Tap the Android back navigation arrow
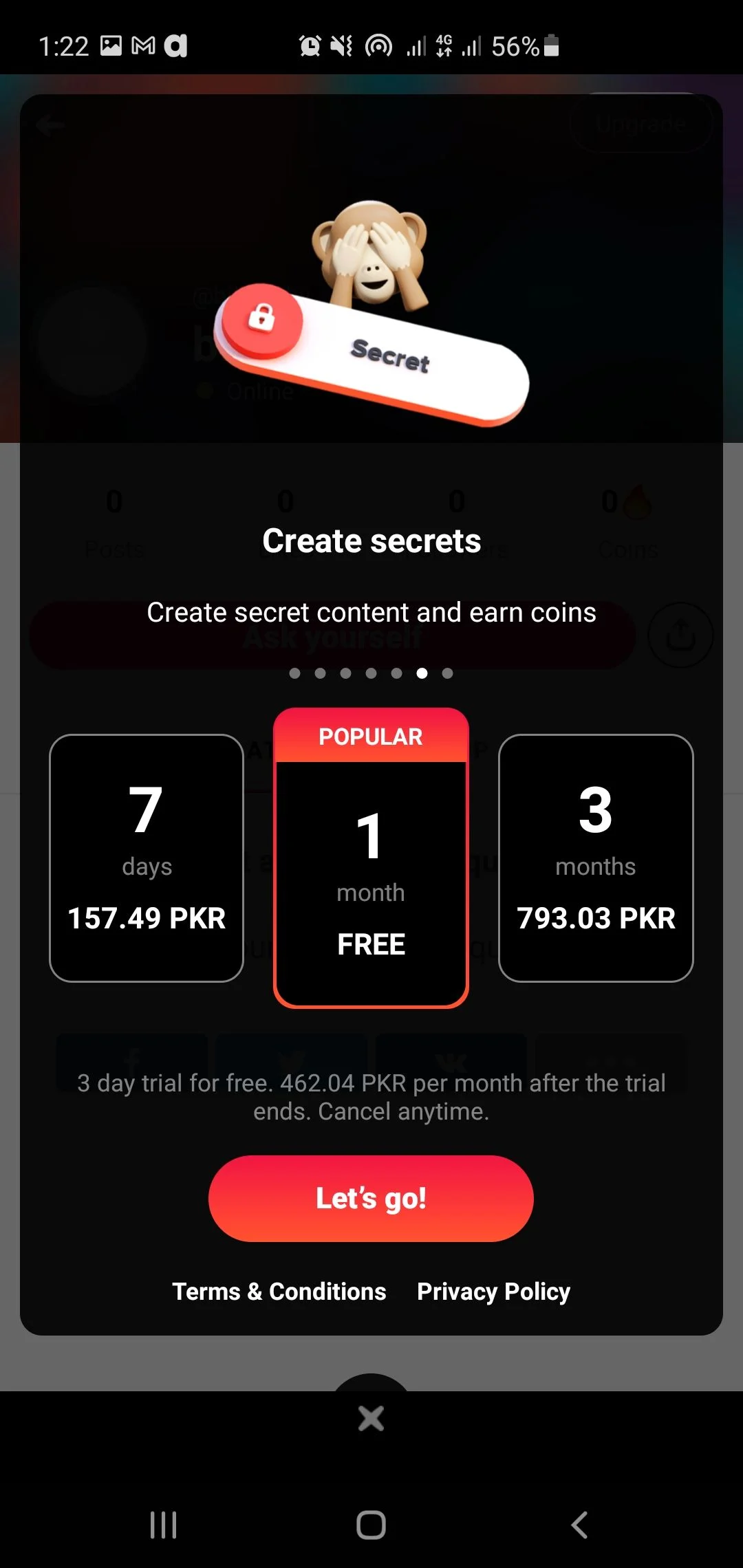This screenshot has height=1568, width=743. tap(579, 1525)
